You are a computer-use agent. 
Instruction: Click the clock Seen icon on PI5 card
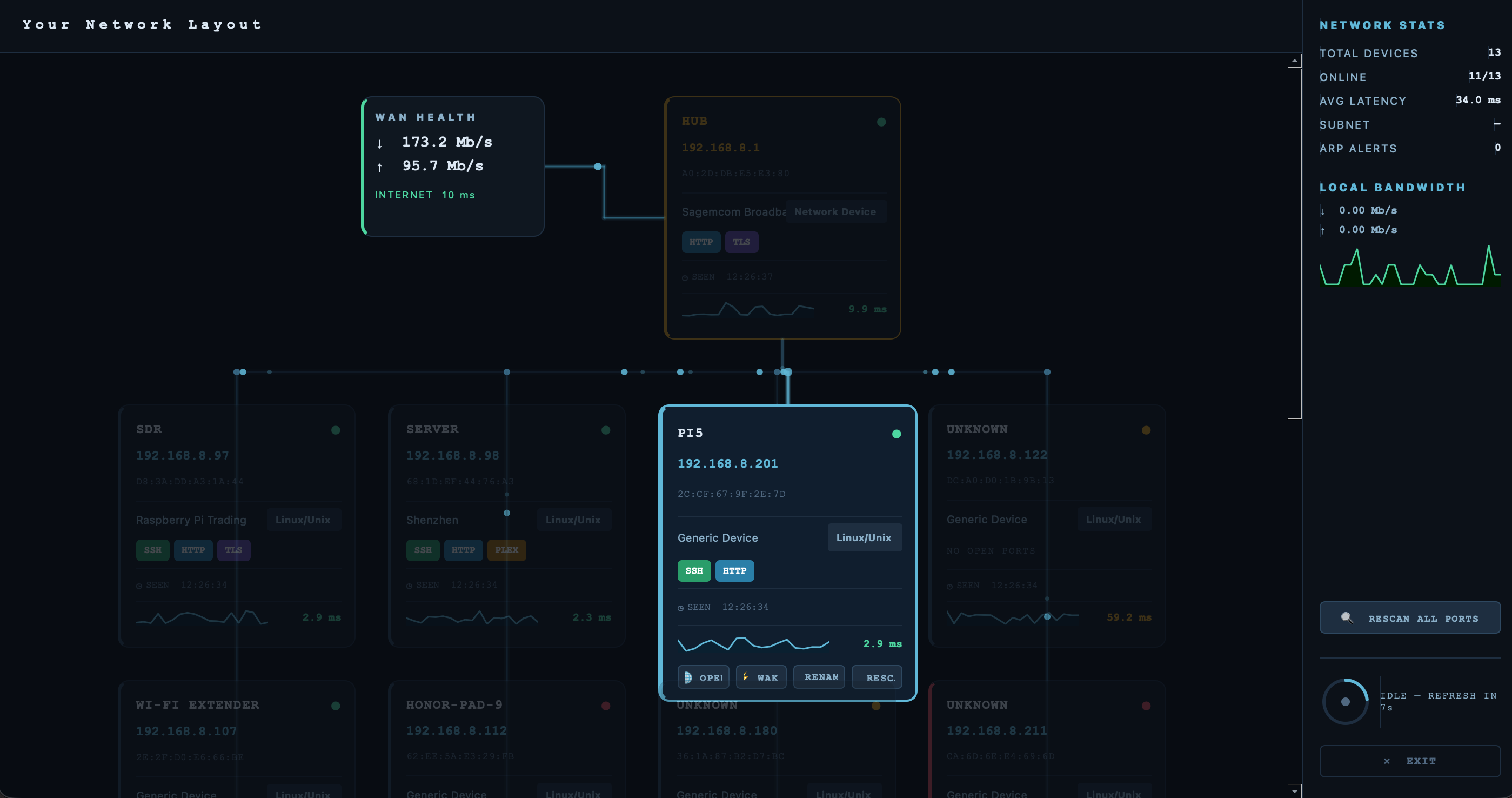click(x=681, y=608)
